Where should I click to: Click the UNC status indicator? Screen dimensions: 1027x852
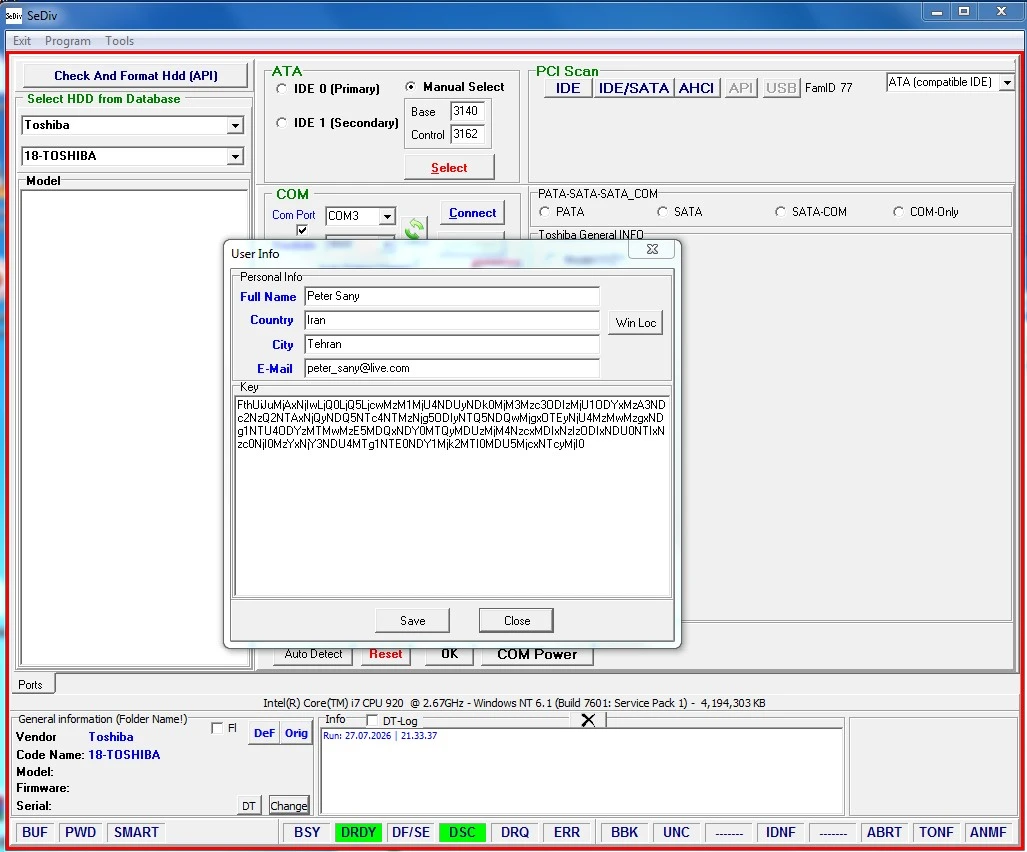pyautogui.click(x=676, y=832)
